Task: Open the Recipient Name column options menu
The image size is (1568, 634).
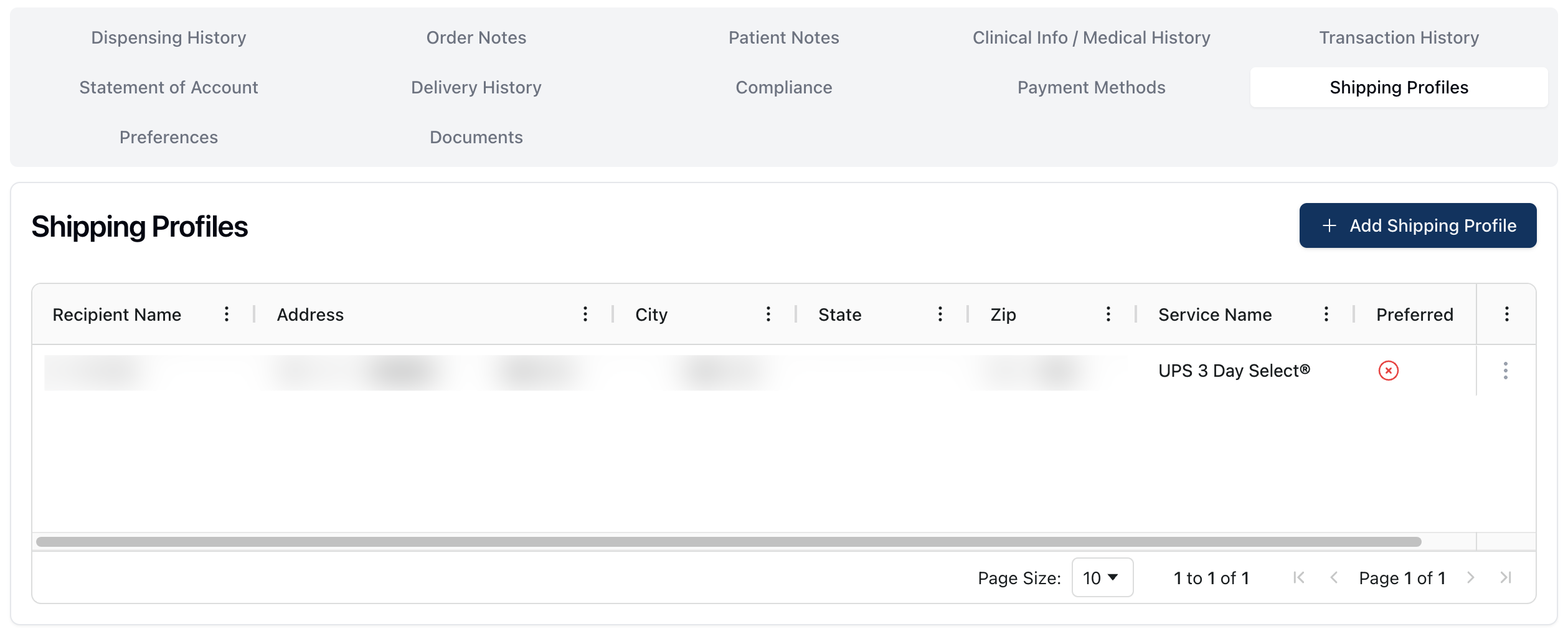Action: pos(228,314)
